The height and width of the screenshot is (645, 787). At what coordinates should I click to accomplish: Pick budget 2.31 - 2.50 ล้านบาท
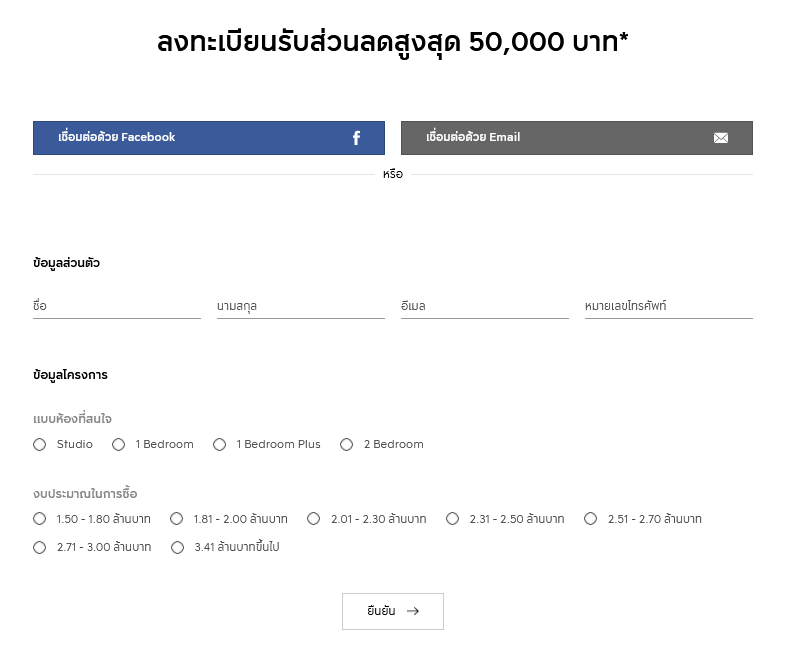pos(452,519)
